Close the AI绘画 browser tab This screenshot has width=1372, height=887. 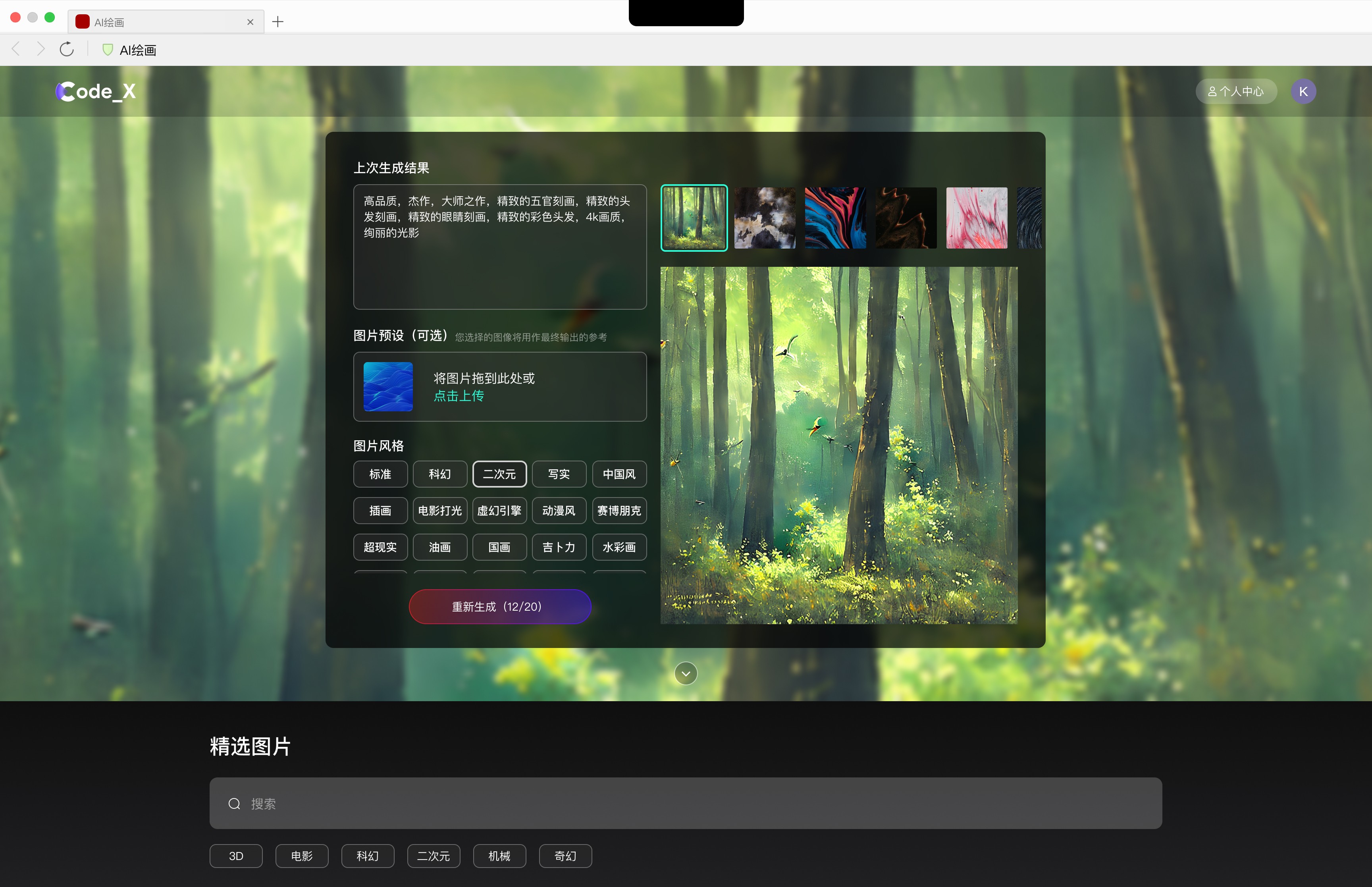tap(250, 22)
